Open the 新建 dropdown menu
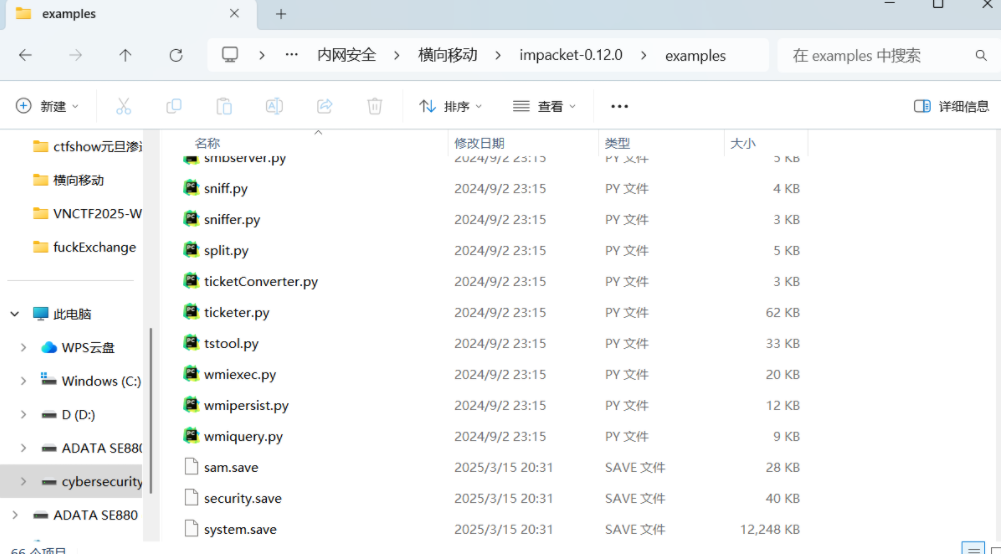 [x=47, y=106]
